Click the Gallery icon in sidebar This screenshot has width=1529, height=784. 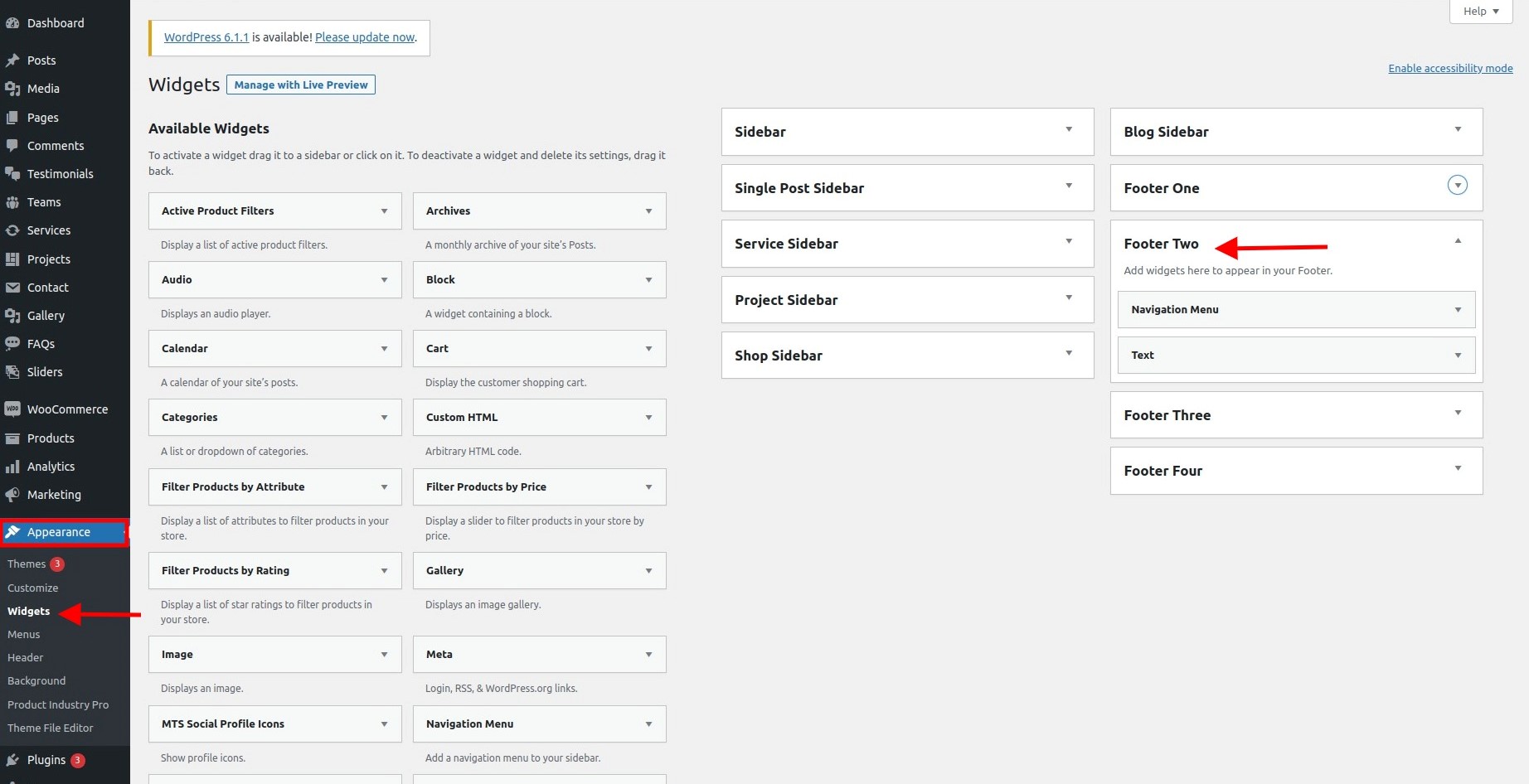tap(12, 316)
